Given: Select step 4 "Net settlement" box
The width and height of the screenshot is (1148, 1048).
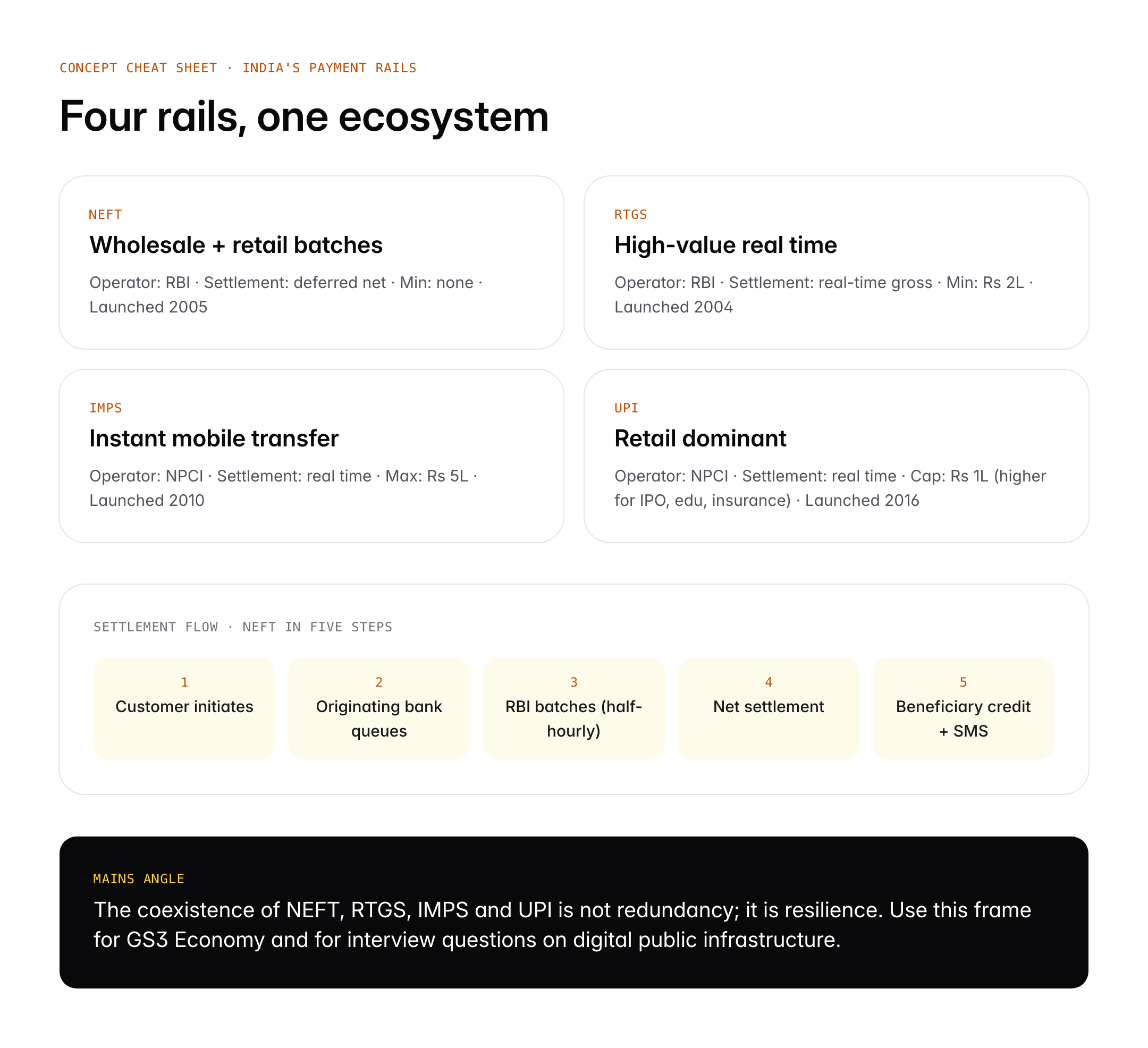Looking at the screenshot, I should click(768, 707).
